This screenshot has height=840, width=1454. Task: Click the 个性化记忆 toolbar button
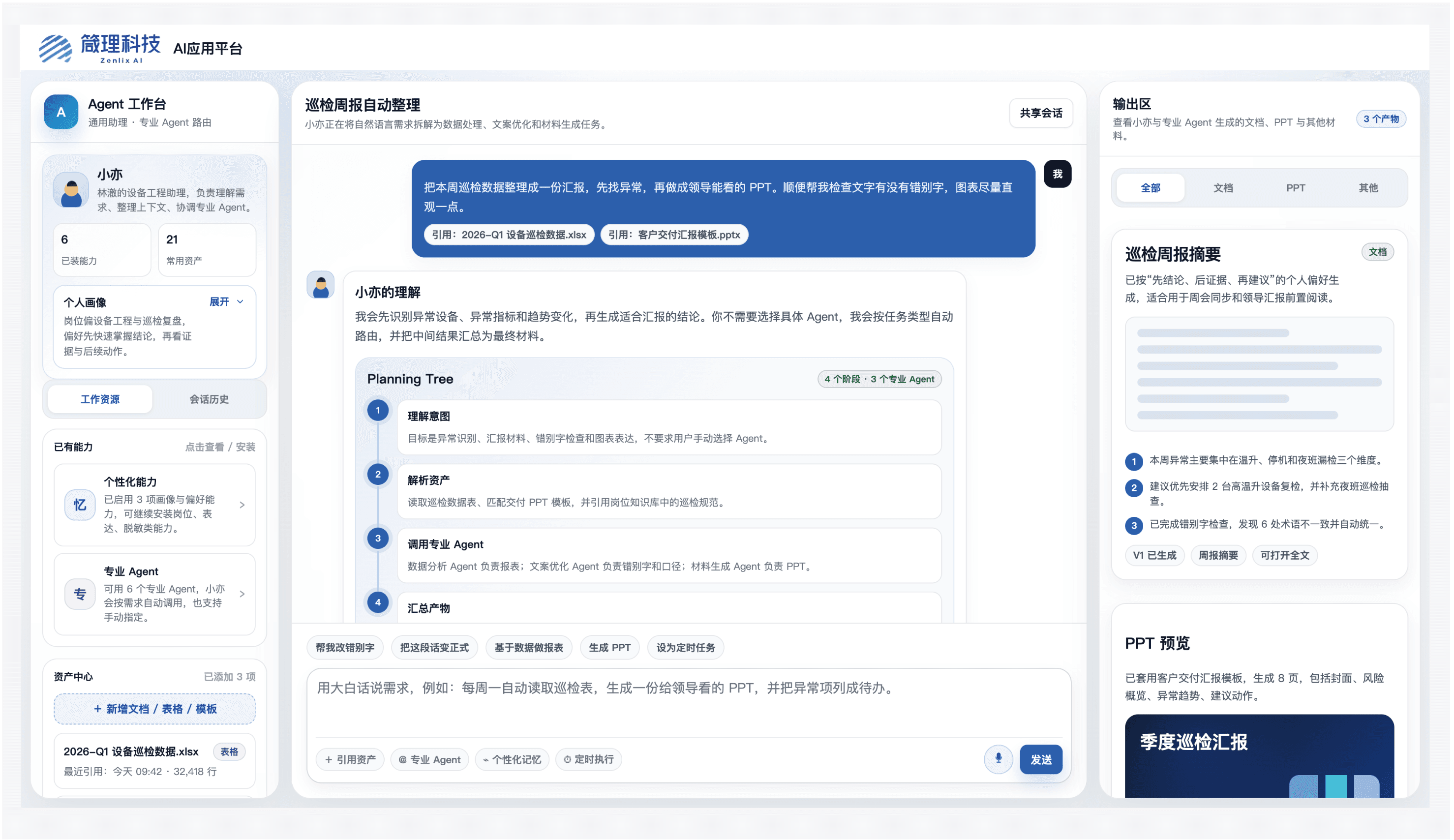pos(513,759)
